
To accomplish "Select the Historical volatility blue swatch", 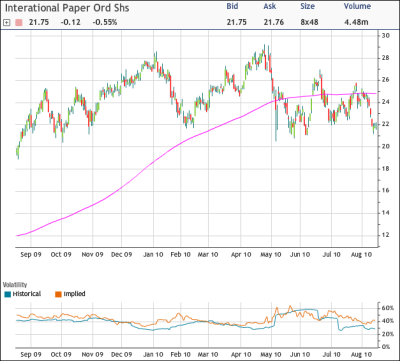I will [8, 294].
